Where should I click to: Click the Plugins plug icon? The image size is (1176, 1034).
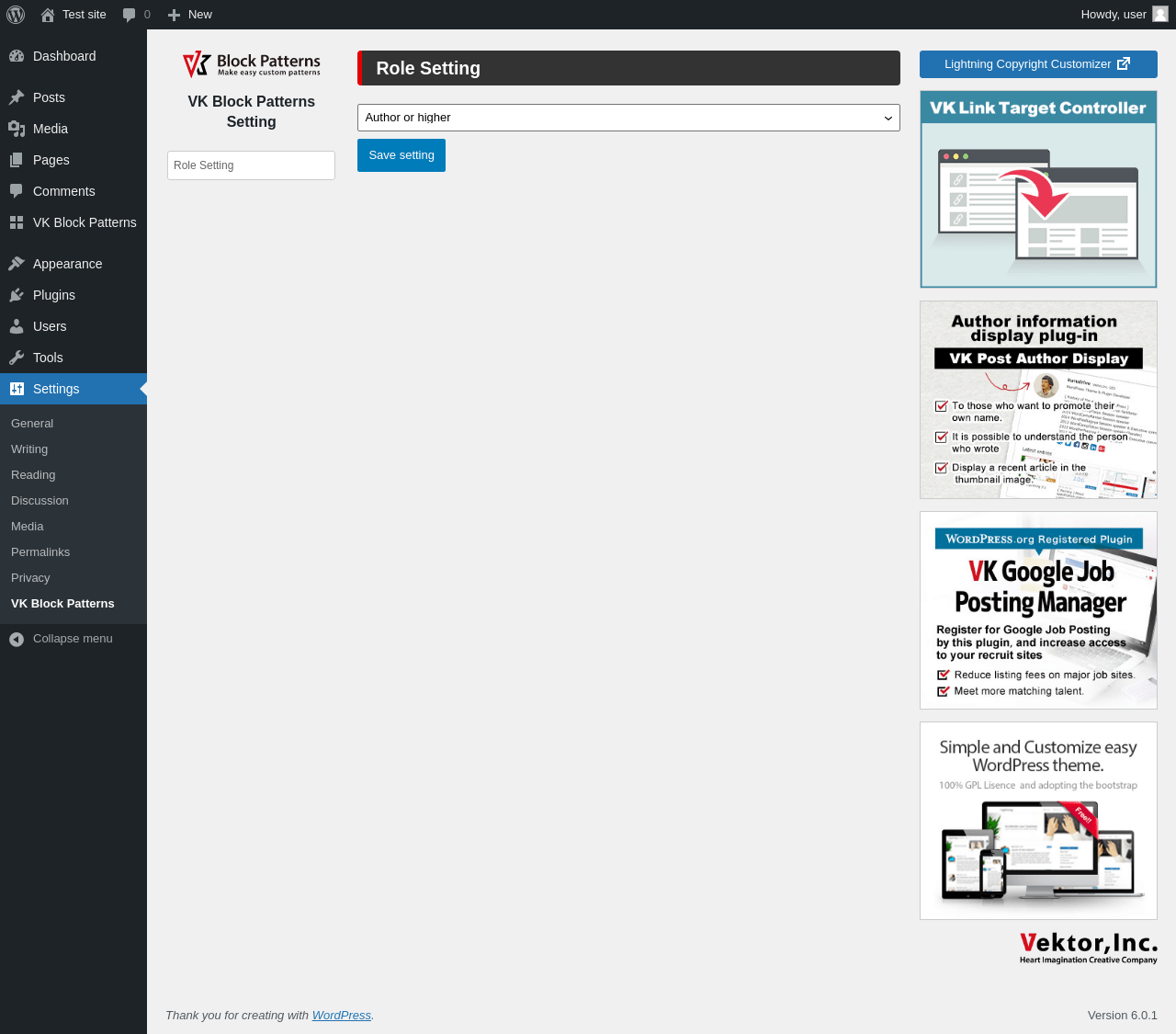point(17,295)
